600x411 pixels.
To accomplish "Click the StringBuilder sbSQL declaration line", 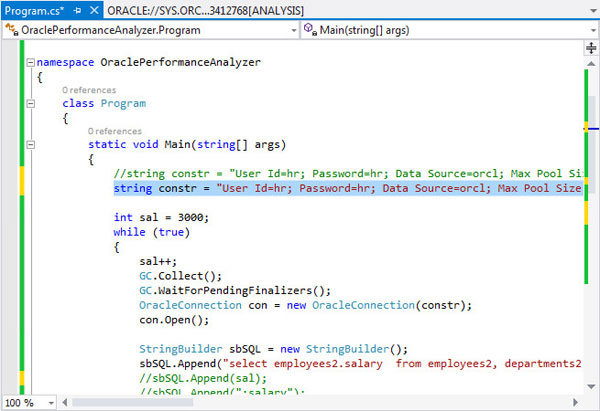I will click(x=273, y=349).
